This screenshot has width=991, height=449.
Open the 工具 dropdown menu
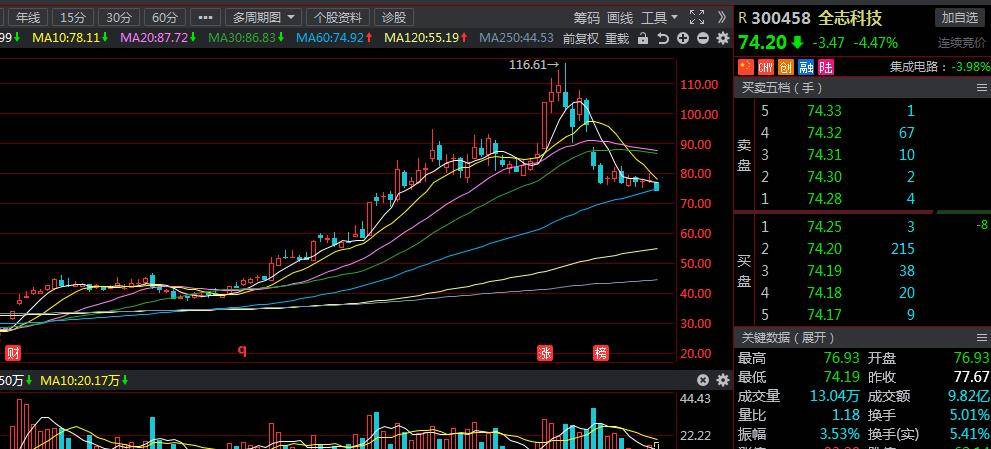tap(659, 17)
